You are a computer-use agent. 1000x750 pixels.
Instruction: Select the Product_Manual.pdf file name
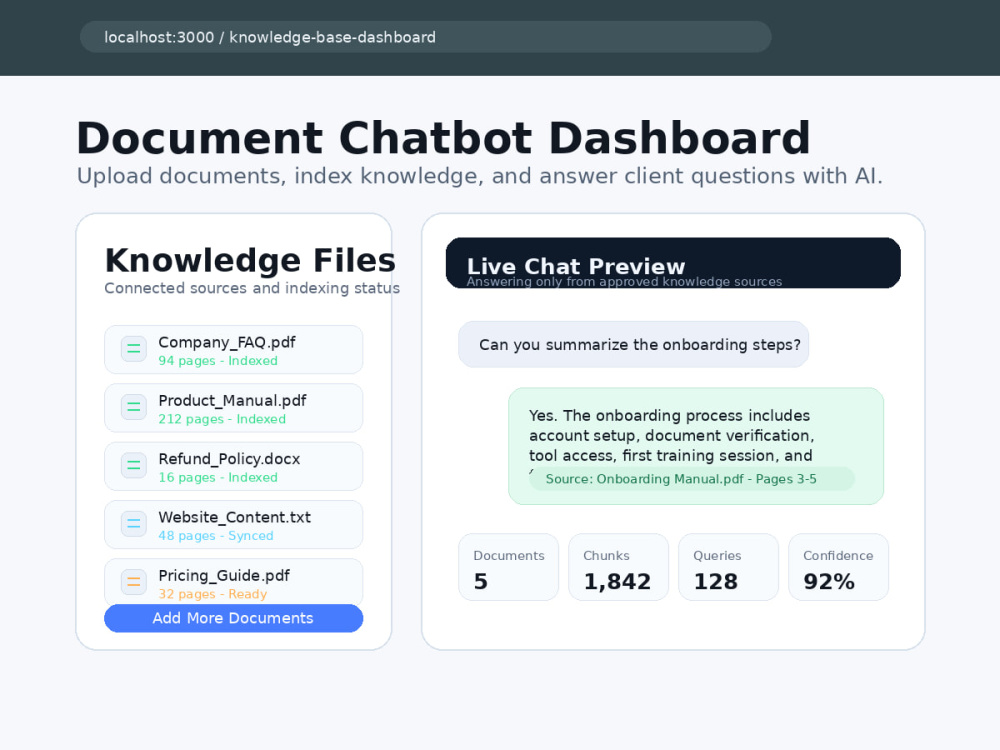pos(232,401)
